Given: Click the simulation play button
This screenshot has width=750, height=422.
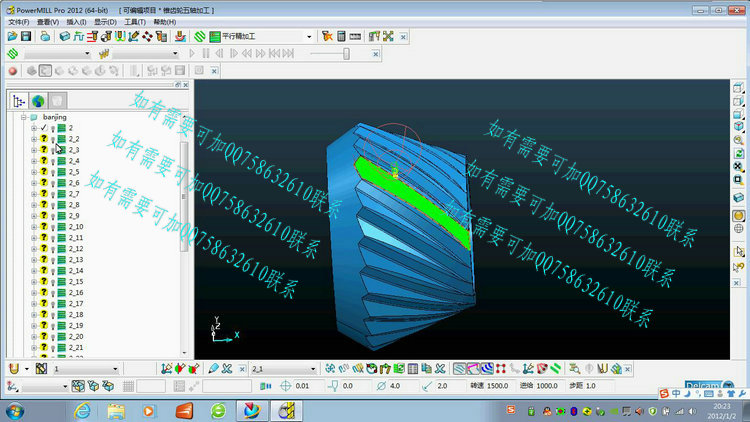Looking at the screenshot, I should pyautogui.click(x=192, y=54).
